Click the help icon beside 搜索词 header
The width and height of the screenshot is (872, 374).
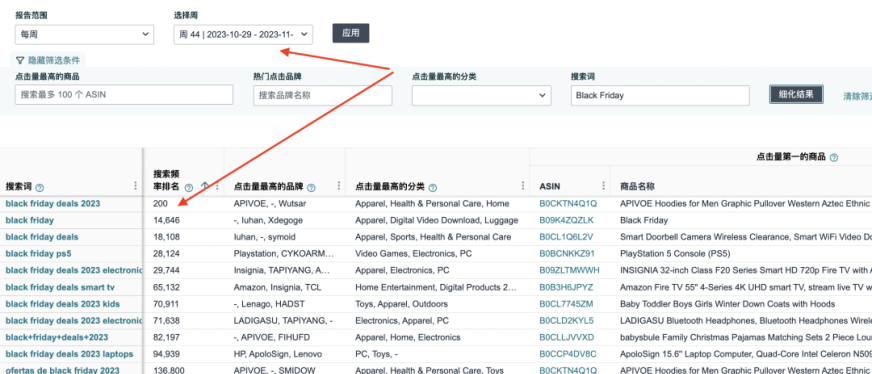click(x=39, y=187)
